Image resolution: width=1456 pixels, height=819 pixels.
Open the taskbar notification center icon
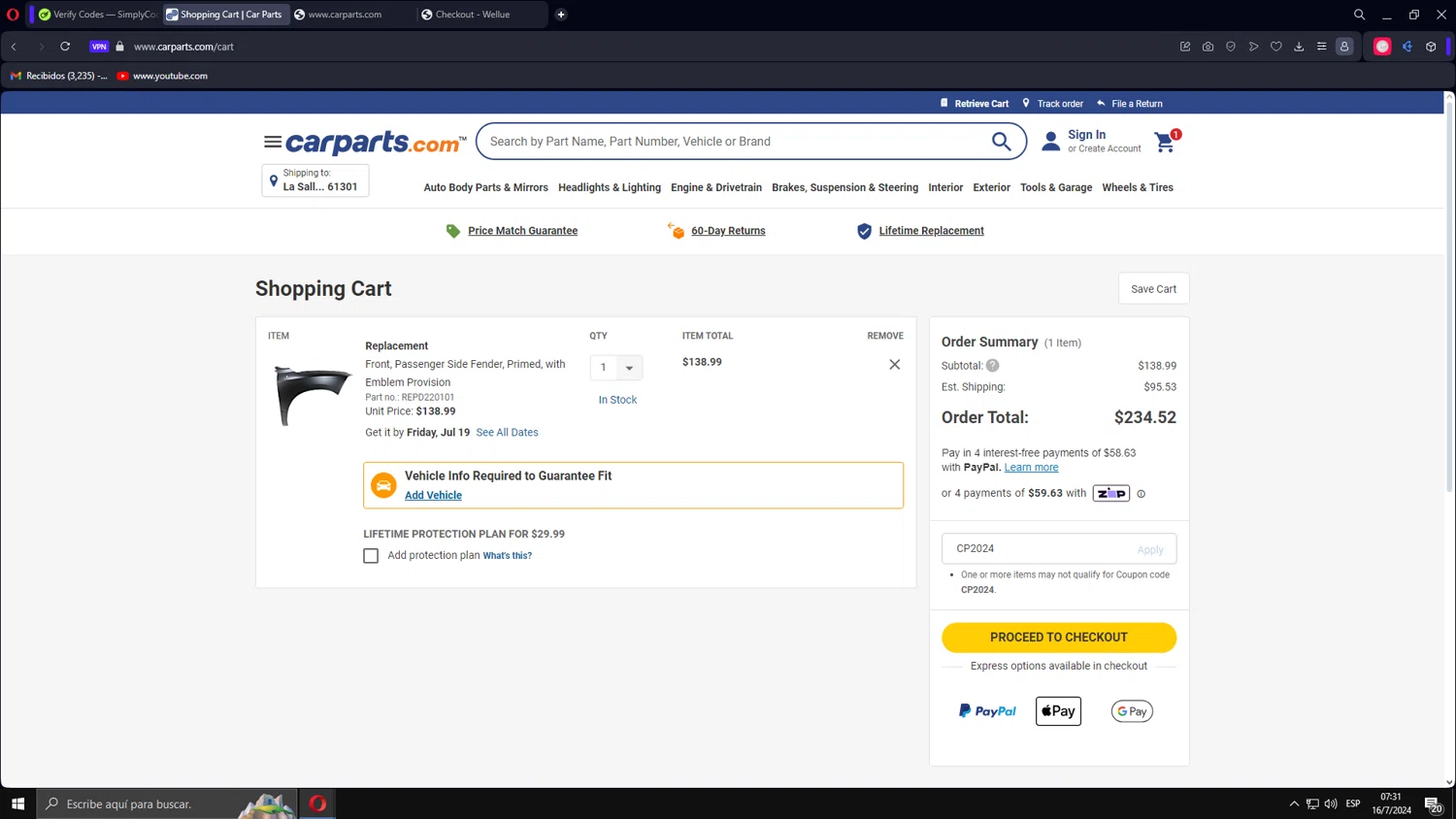tap(1432, 803)
